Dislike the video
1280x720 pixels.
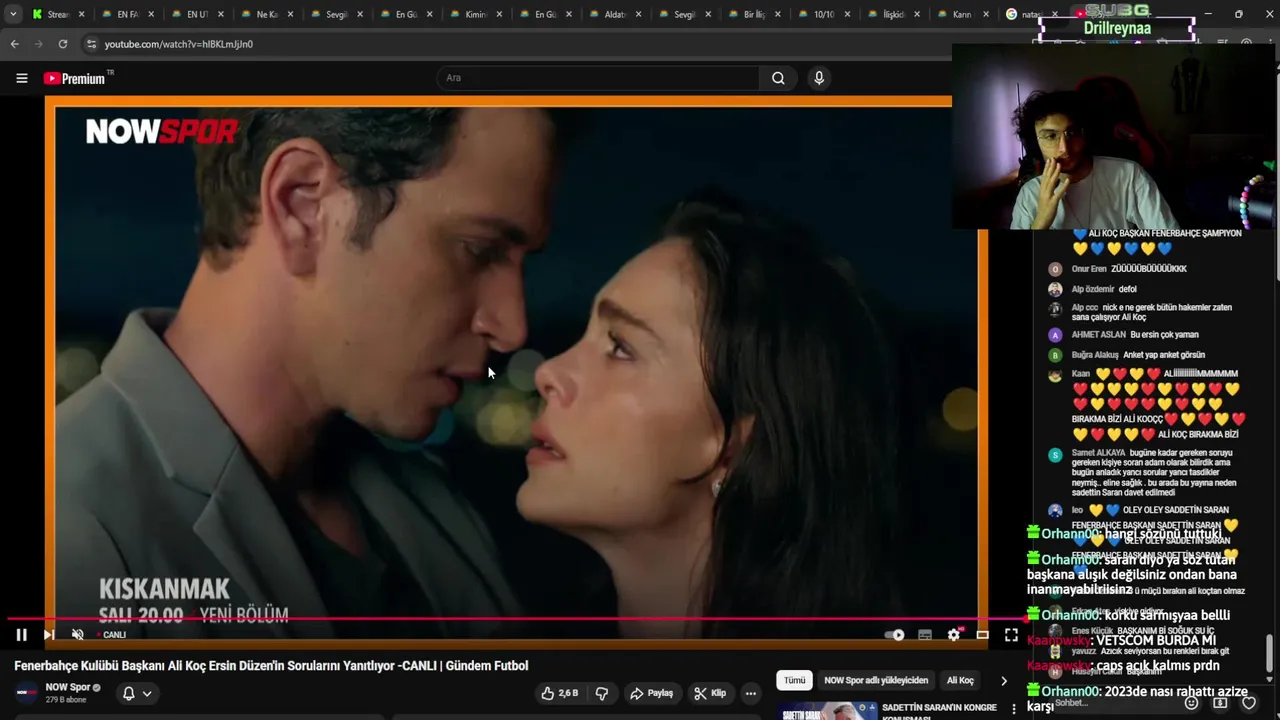tap(602, 693)
